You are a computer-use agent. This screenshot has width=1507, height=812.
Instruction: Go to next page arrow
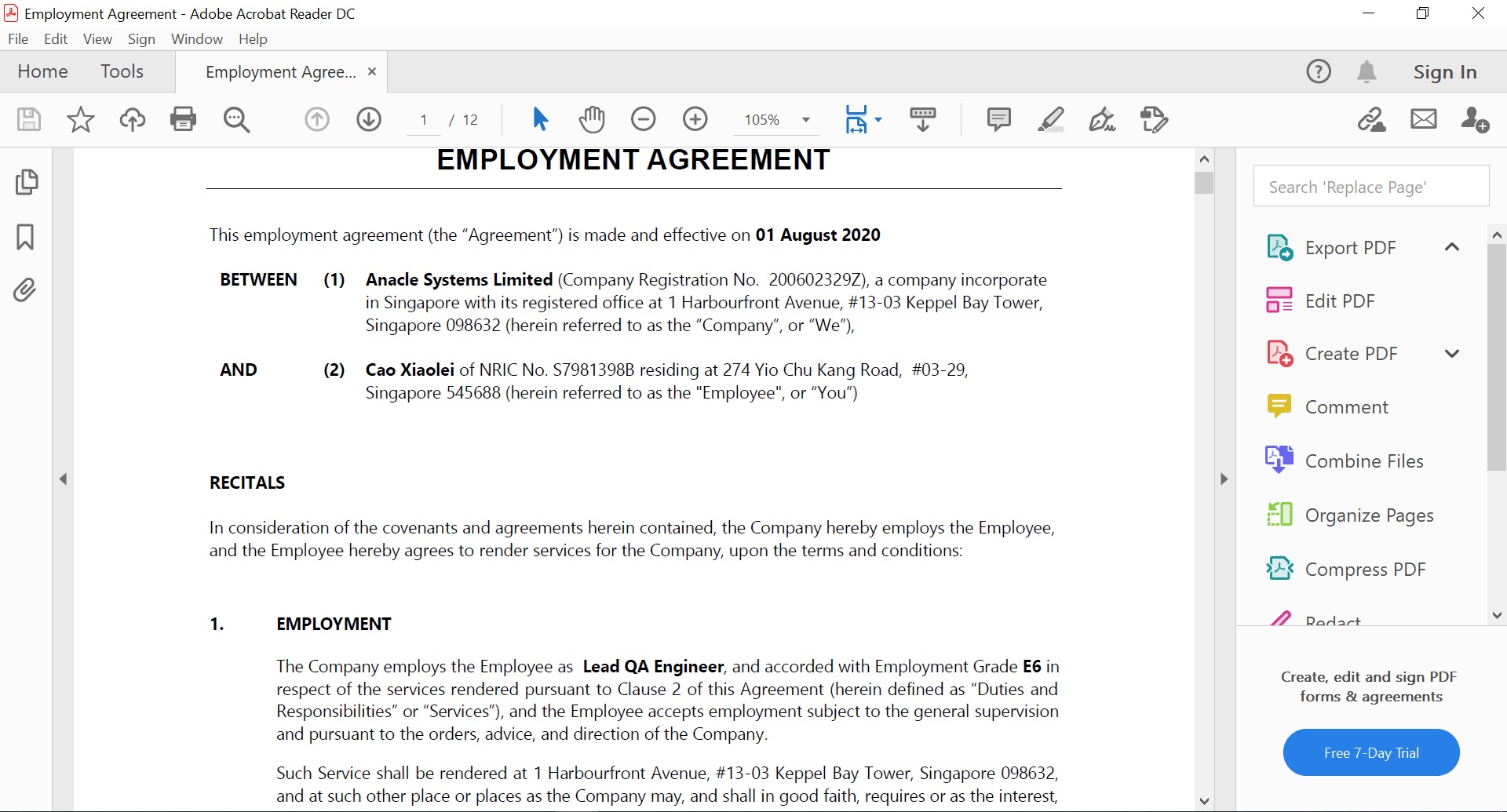[369, 119]
